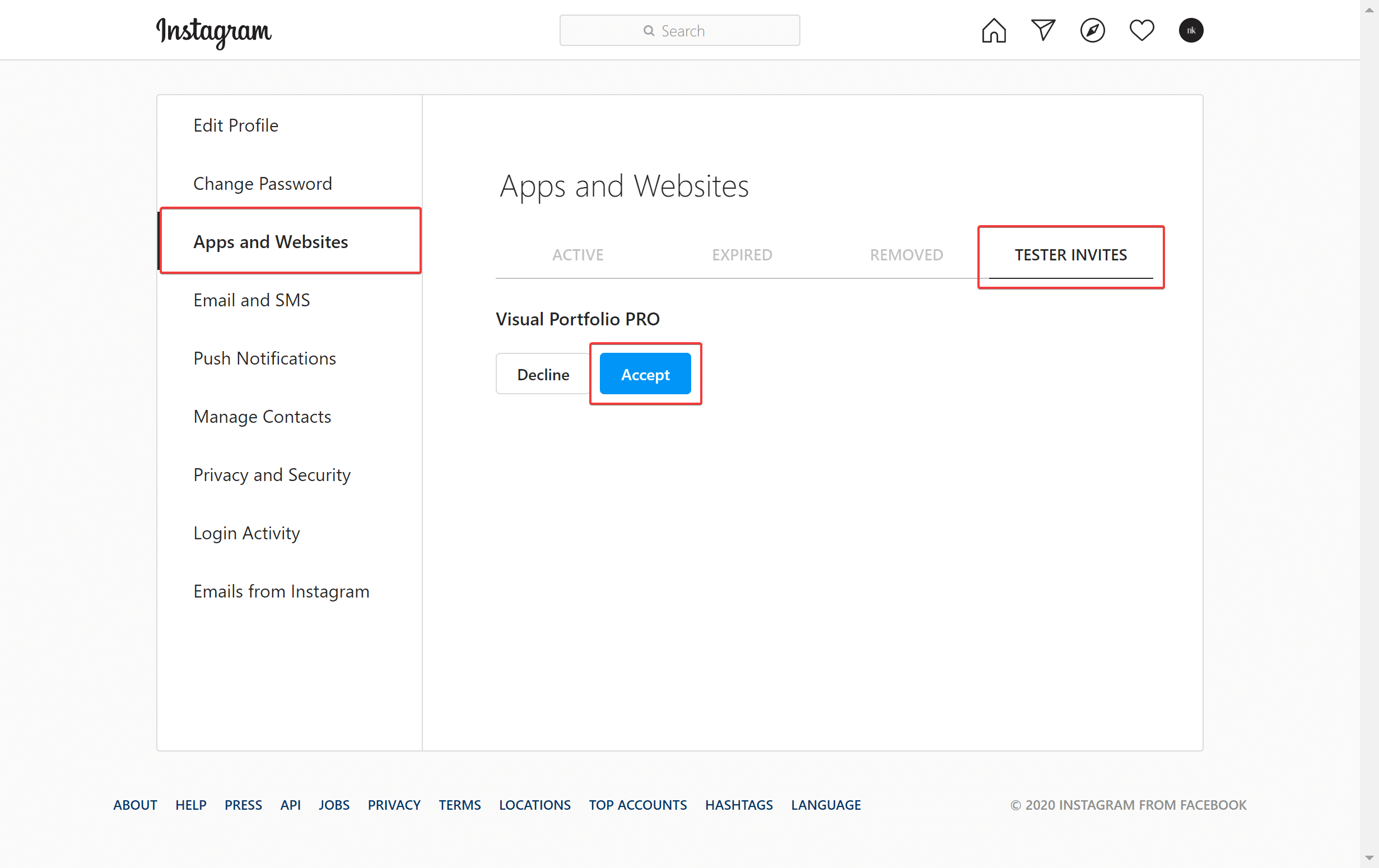1379x868 pixels.
Task: Accept the Visual Portfolio PRO invite
Action: point(645,375)
